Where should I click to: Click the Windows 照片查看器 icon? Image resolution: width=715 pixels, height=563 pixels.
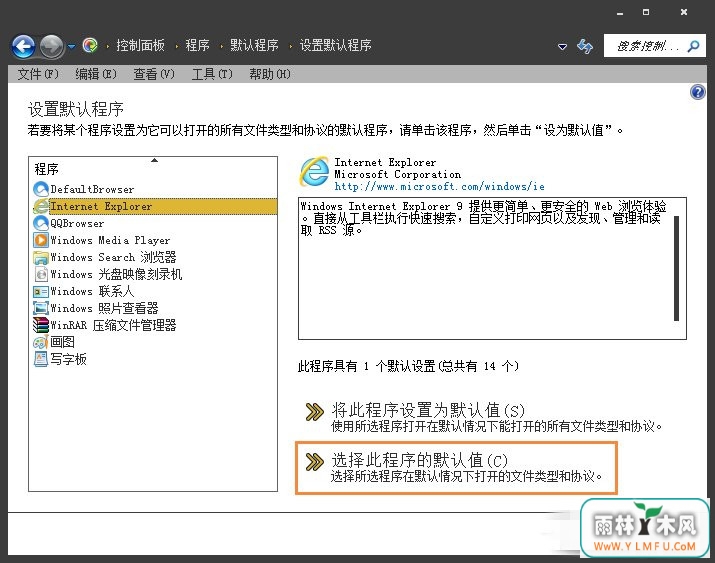click(41, 308)
